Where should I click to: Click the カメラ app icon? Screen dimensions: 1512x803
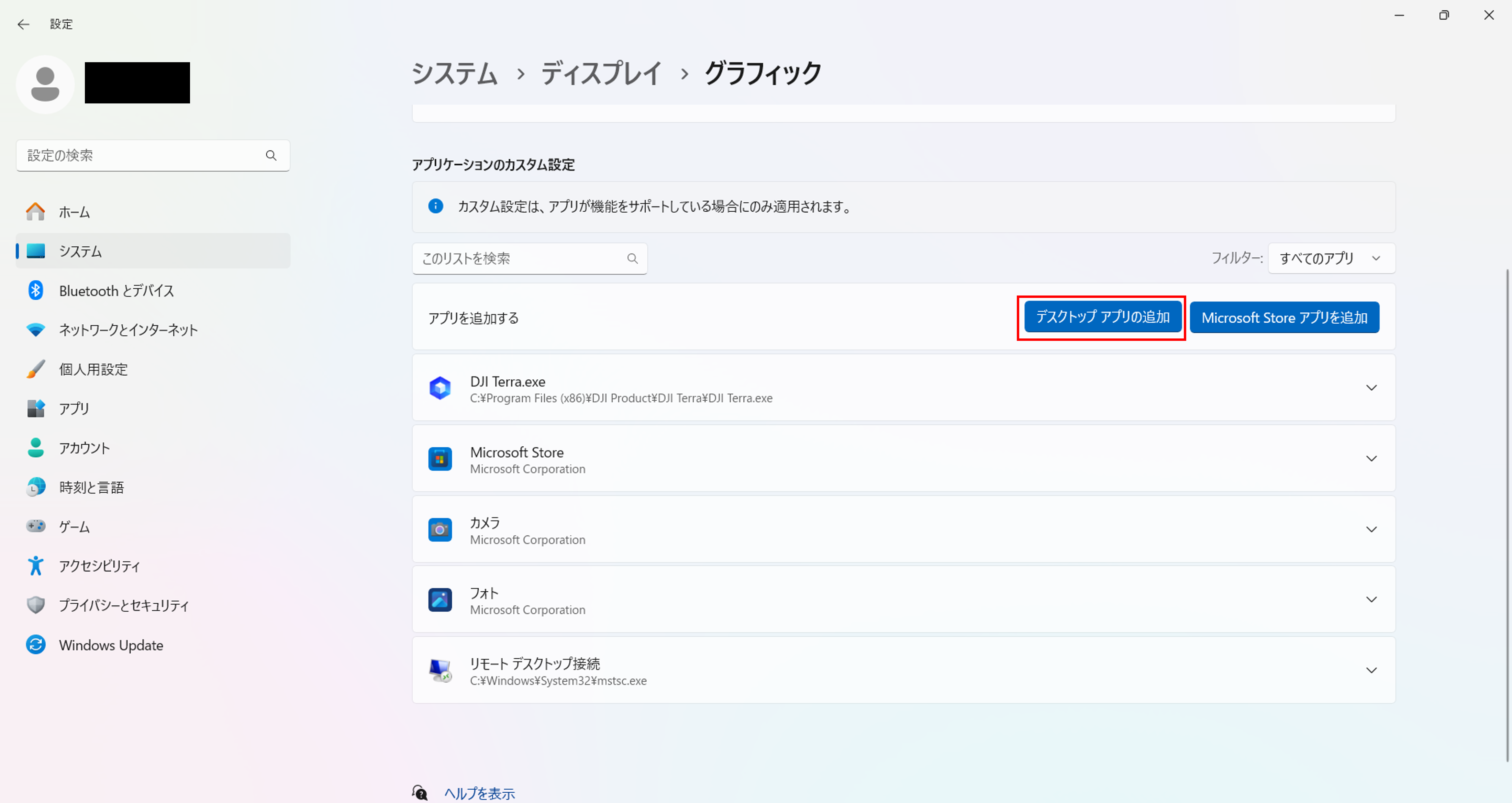(x=440, y=529)
